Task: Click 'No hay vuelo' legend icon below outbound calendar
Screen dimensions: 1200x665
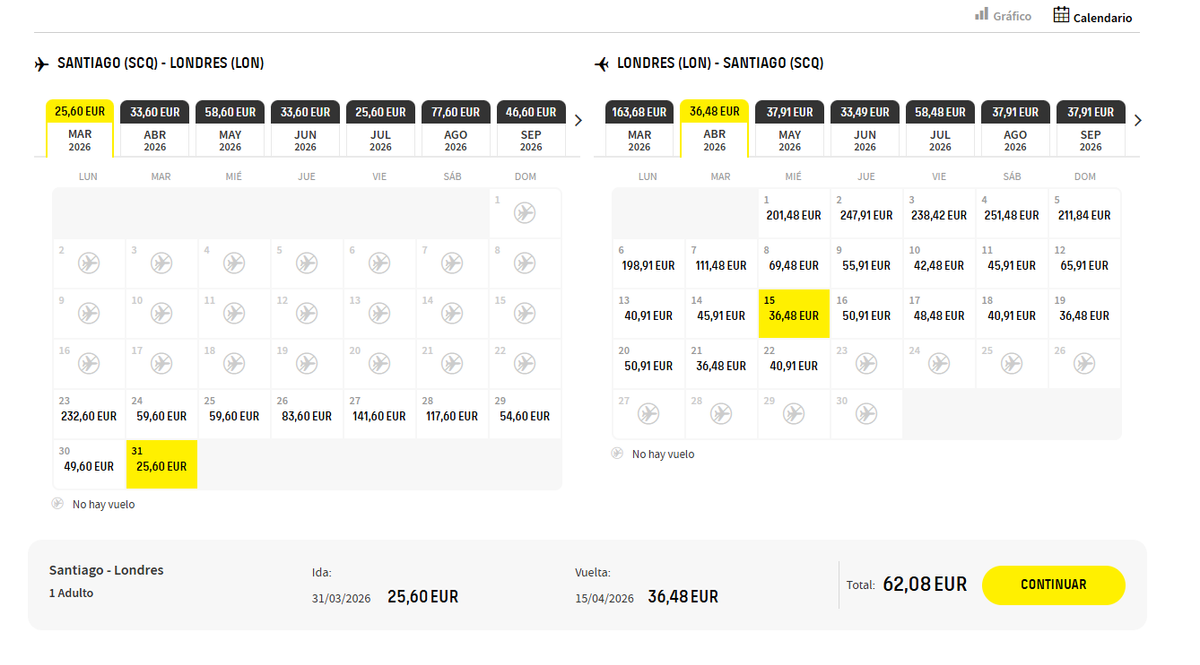Action: click(x=57, y=504)
